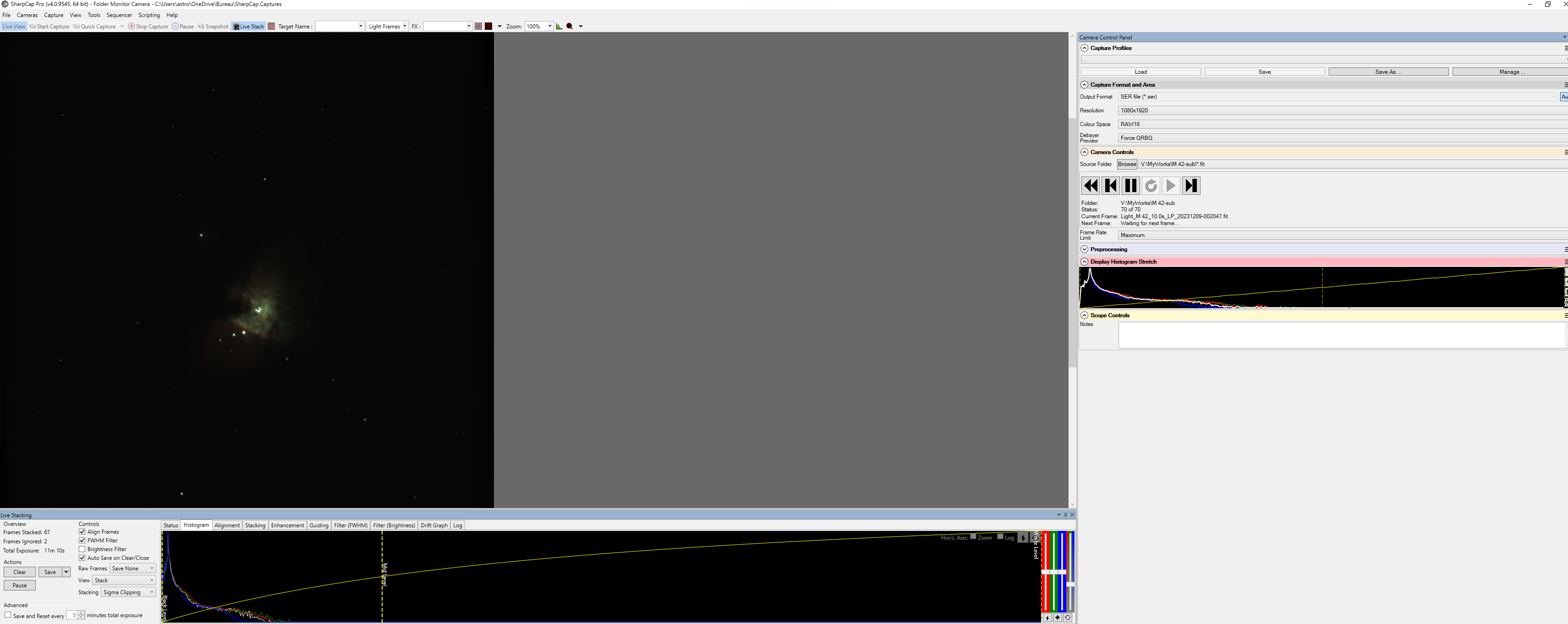
Task: Open the Stacking algorithm Sigma Clipping dropdown
Action: coord(128,592)
